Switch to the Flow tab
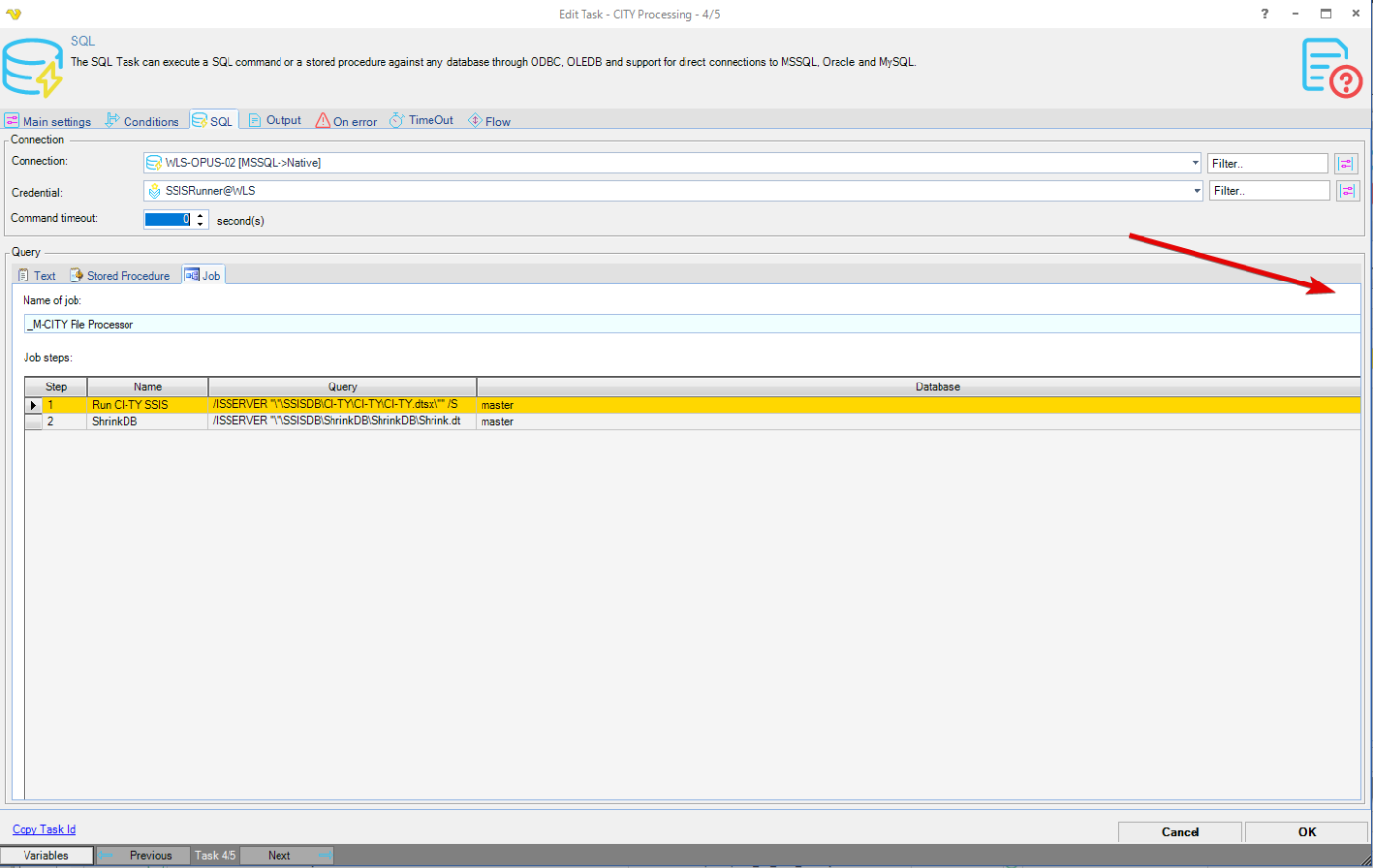 click(489, 121)
